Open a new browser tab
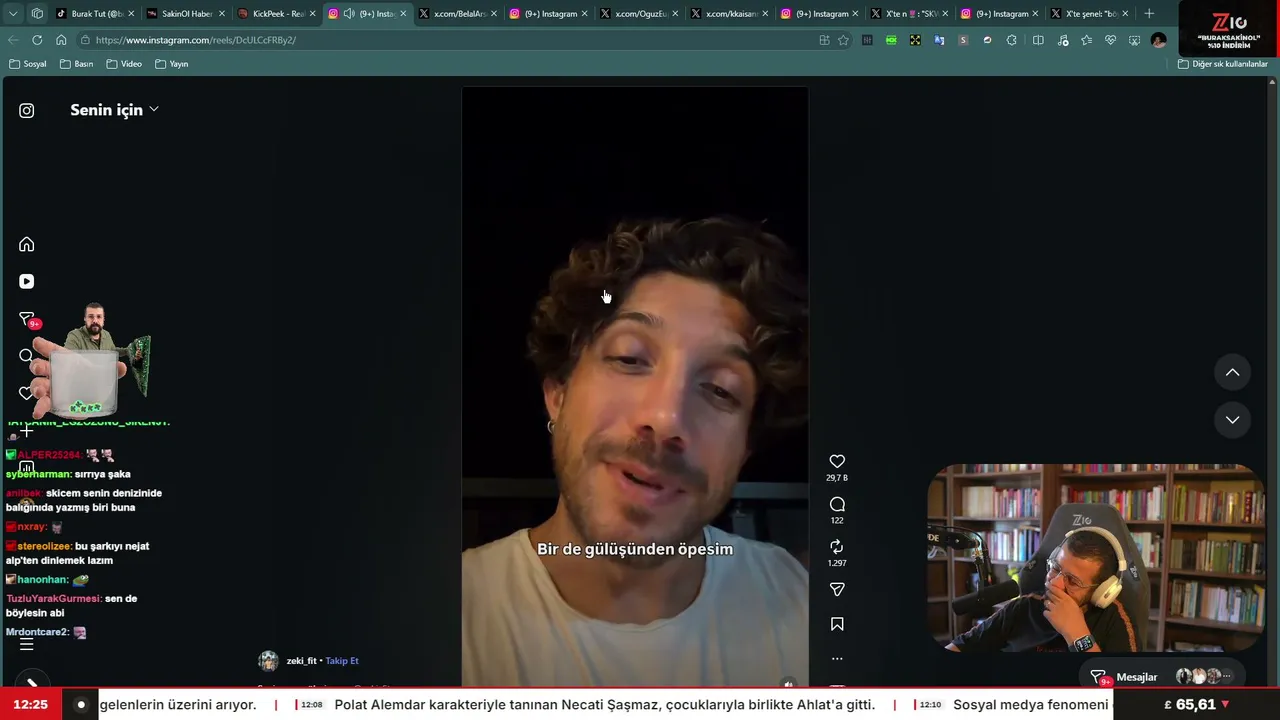This screenshot has width=1280, height=720. tap(1149, 14)
